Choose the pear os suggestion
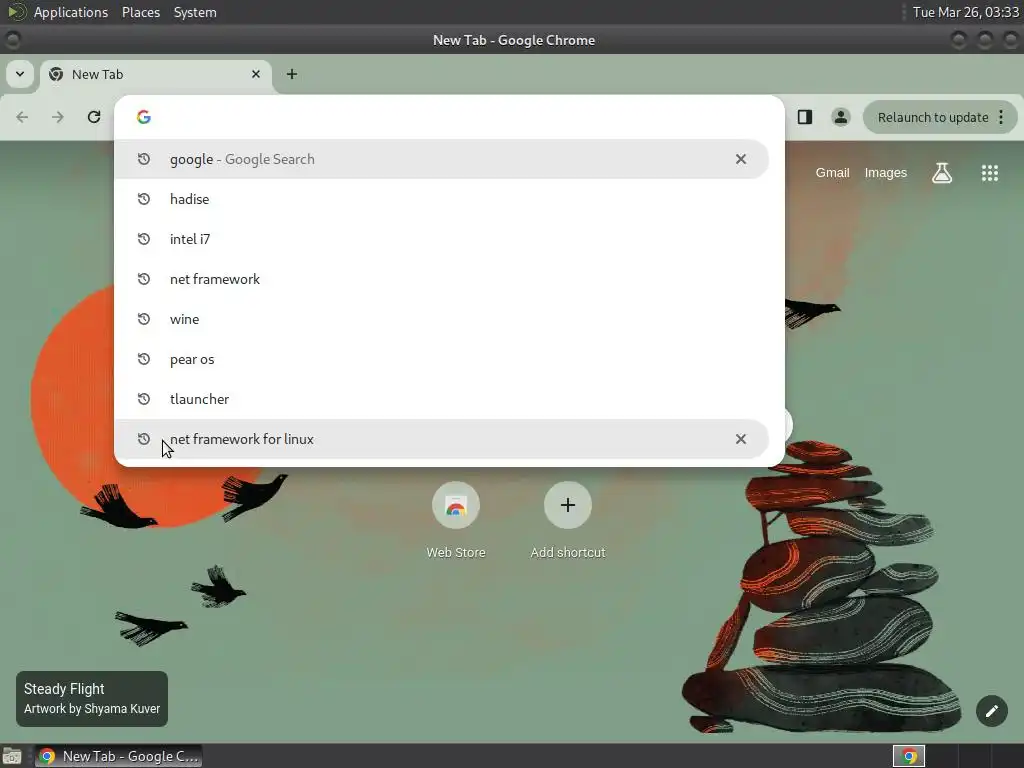The height and width of the screenshot is (768, 1024). coord(441,359)
